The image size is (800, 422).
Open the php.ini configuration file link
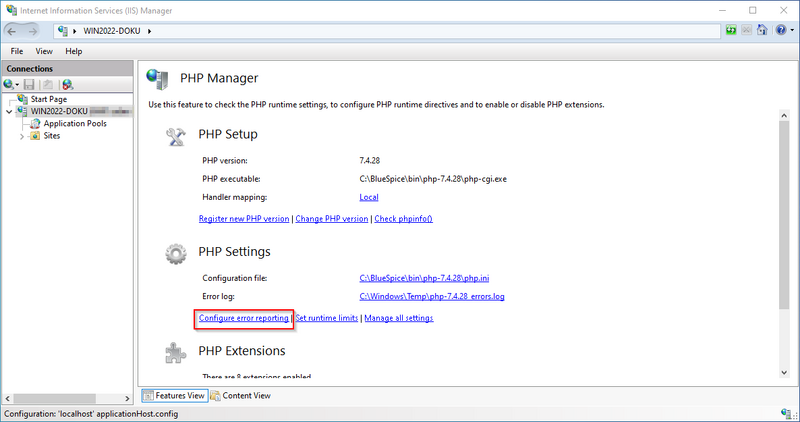[411, 277]
